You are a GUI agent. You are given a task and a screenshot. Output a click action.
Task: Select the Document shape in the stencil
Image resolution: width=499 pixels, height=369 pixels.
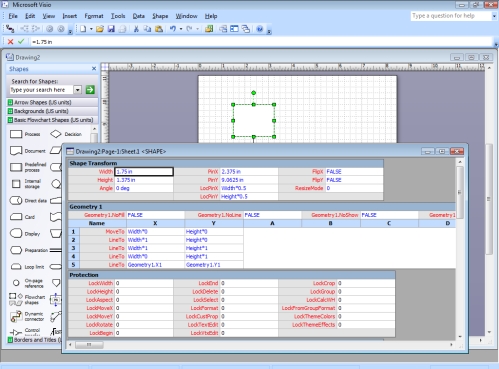click(x=27, y=151)
